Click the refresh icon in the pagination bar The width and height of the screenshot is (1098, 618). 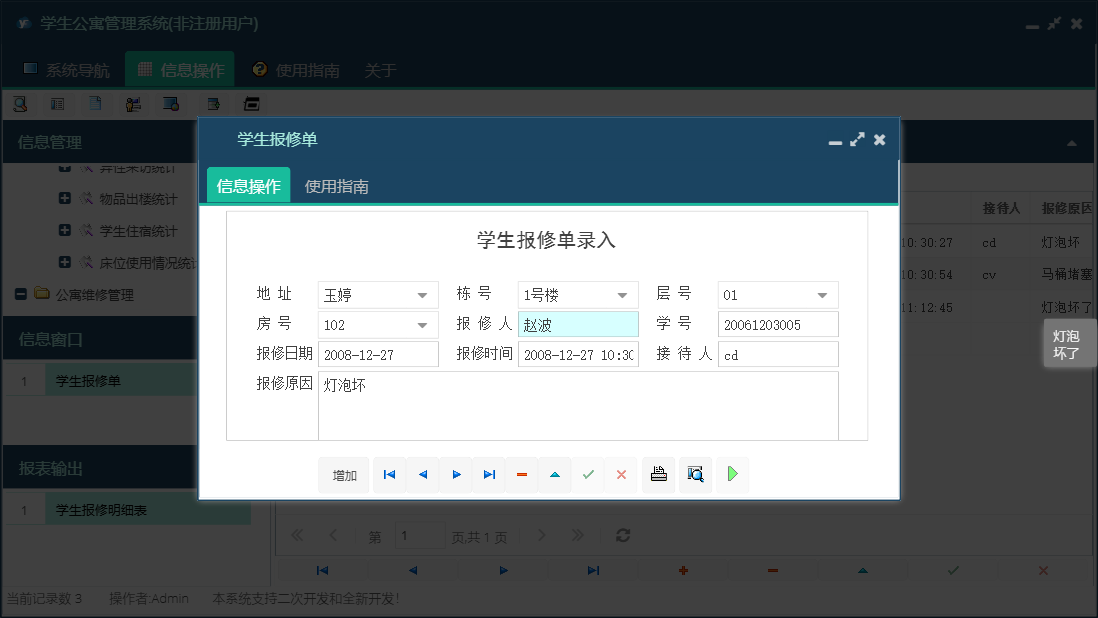(x=622, y=535)
